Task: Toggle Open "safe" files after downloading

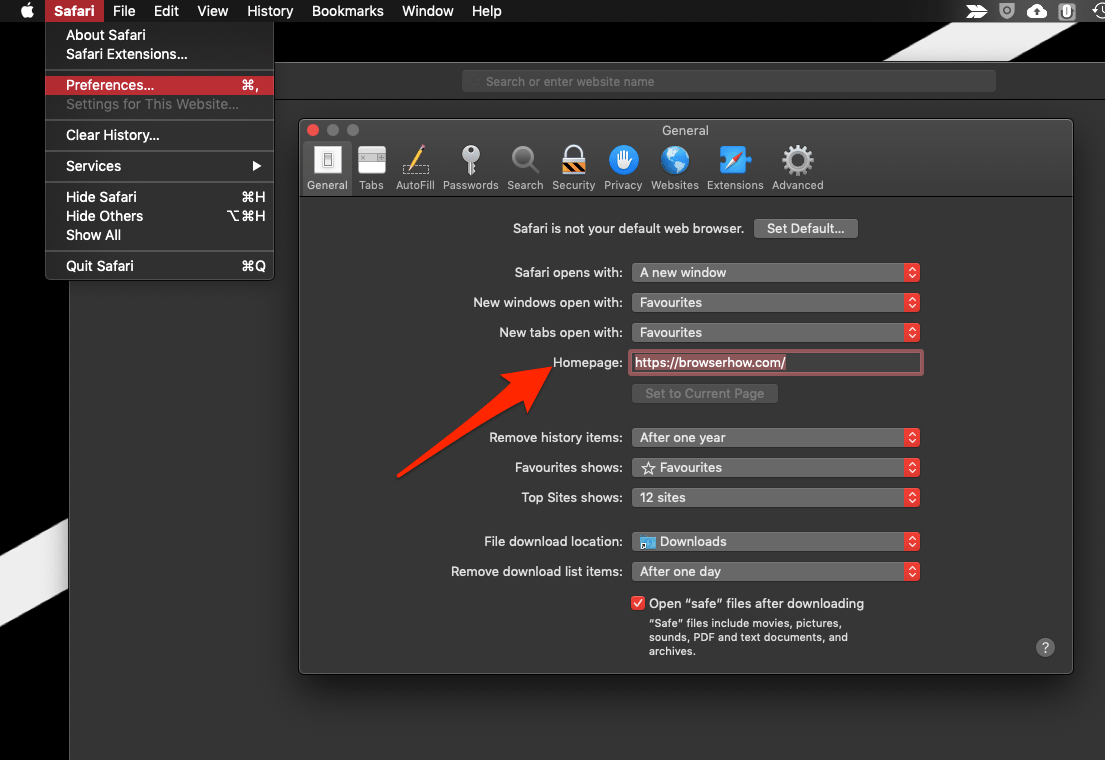Action: (638, 603)
